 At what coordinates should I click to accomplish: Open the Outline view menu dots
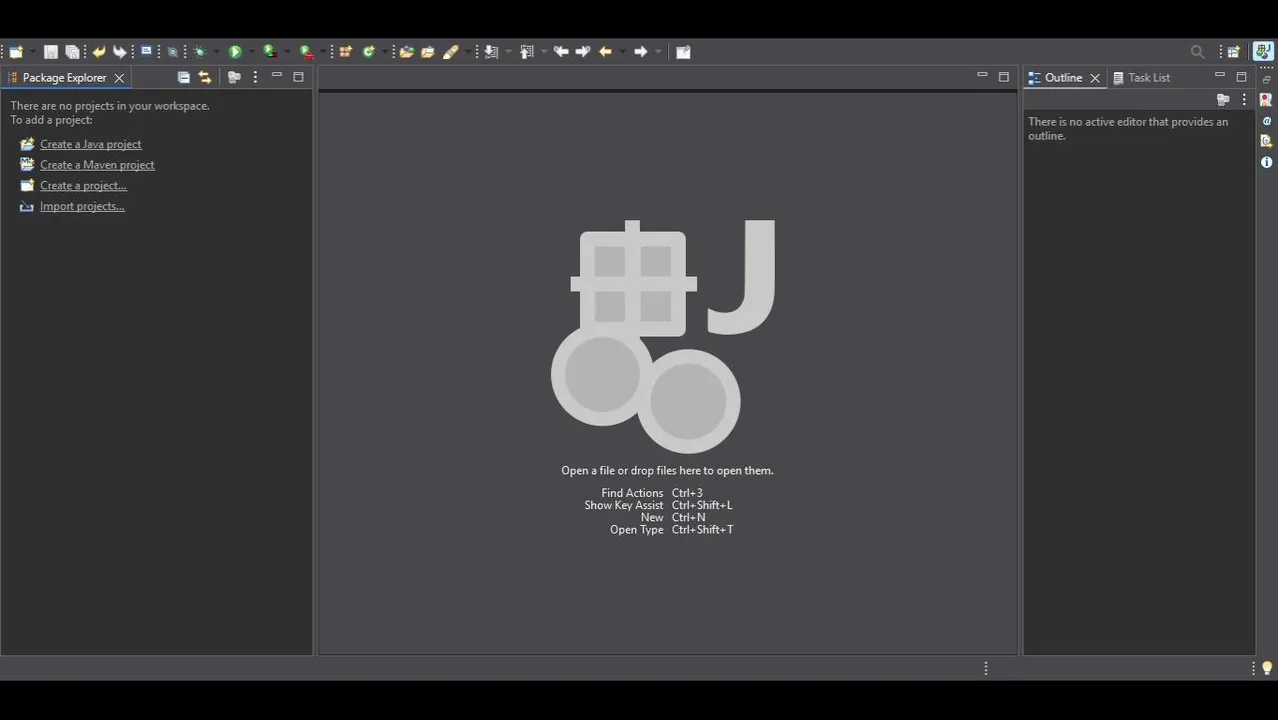coord(1244,100)
